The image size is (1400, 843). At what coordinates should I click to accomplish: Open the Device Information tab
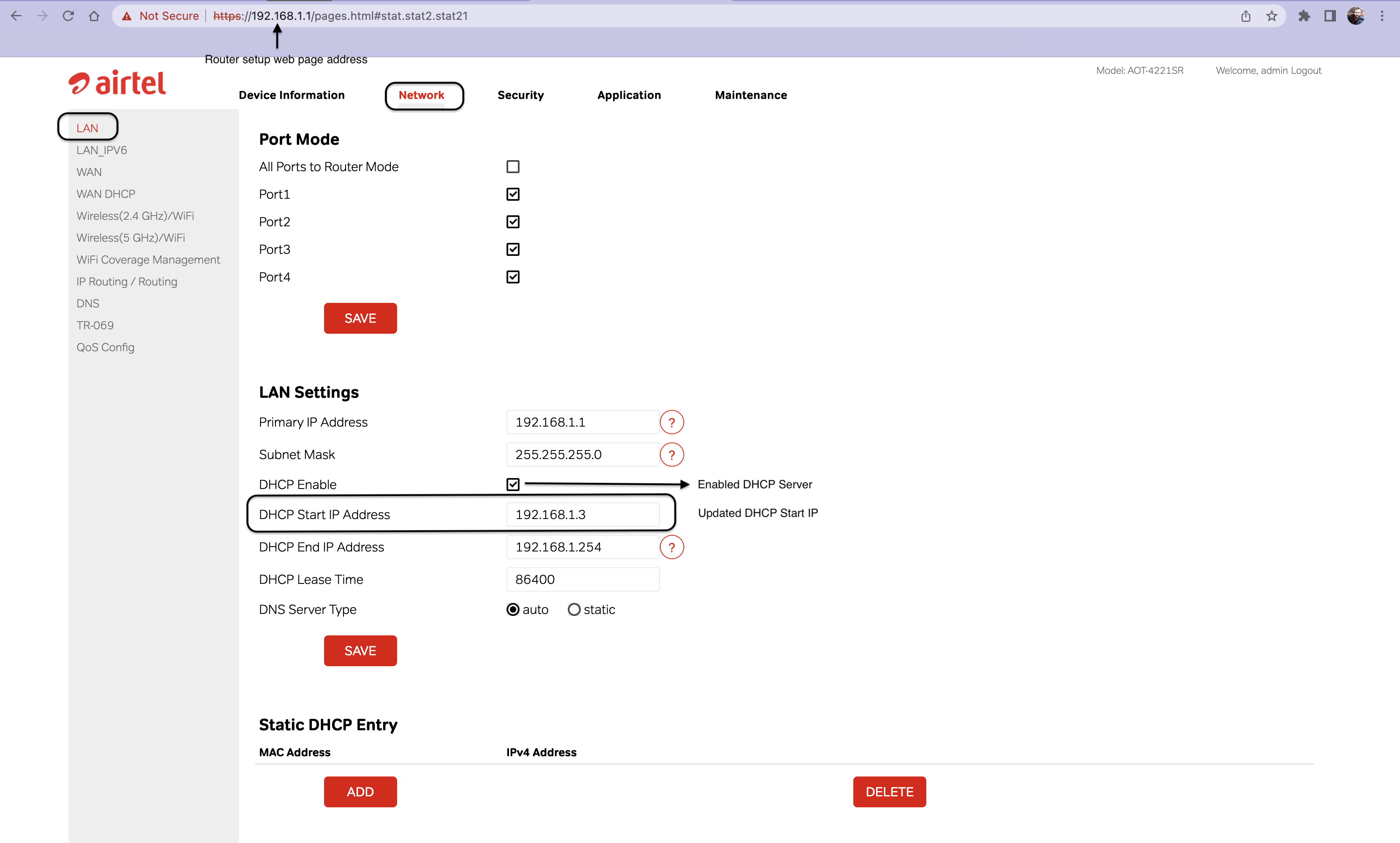[292, 95]
